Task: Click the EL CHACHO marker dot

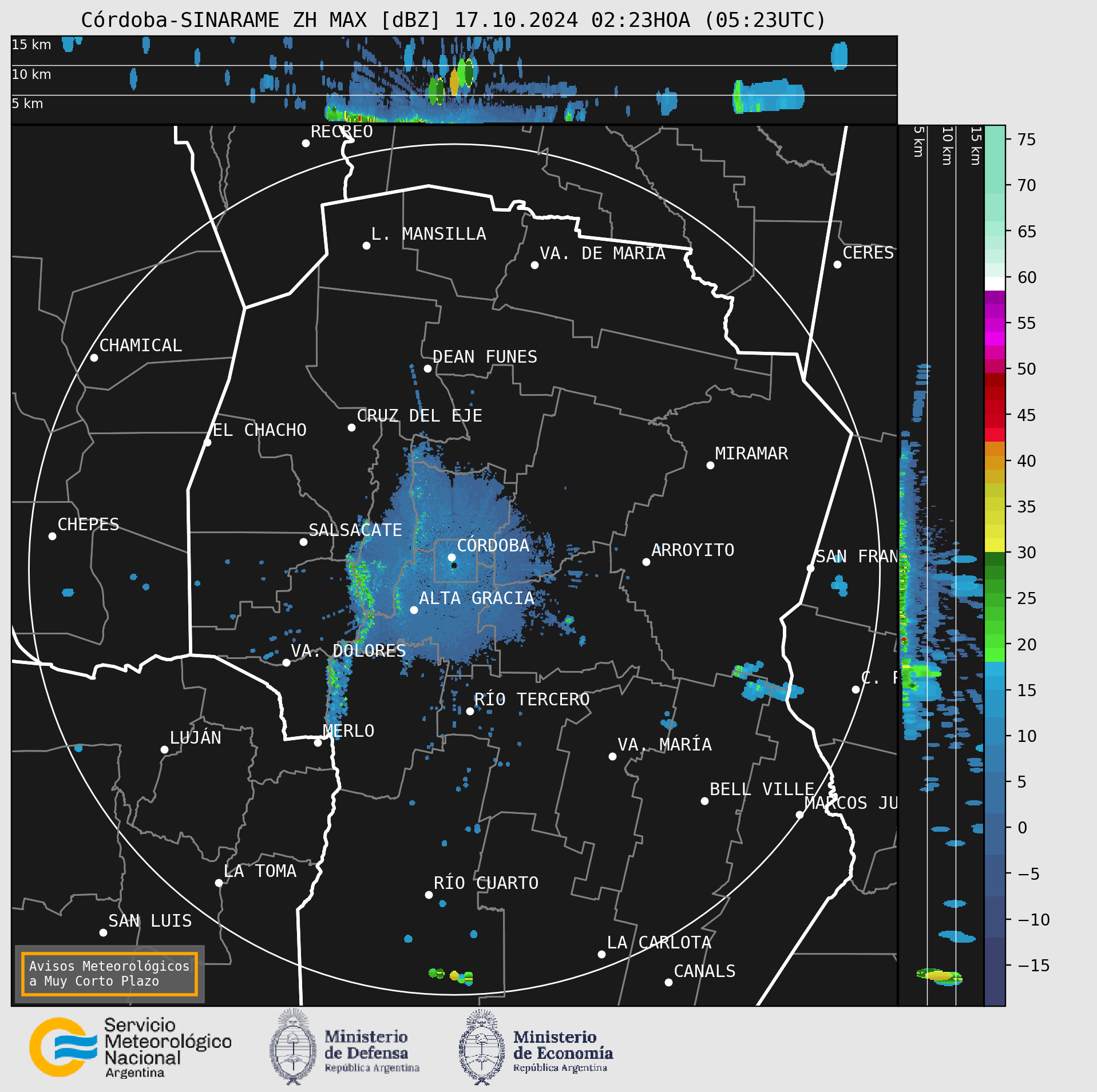Action: [x=207, y=442]
